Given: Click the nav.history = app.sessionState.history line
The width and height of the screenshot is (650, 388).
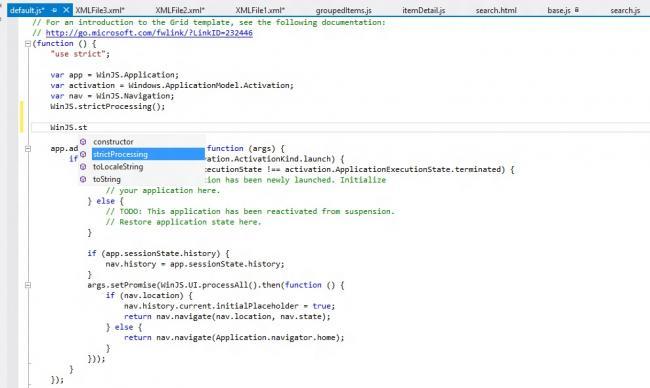Looking at the screenshot, I should coord(195,264).
